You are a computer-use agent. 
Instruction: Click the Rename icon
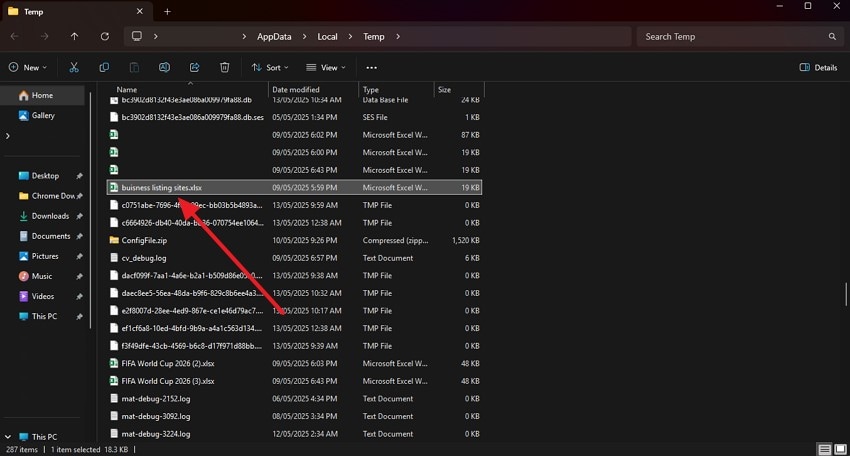tap(164, 67)
